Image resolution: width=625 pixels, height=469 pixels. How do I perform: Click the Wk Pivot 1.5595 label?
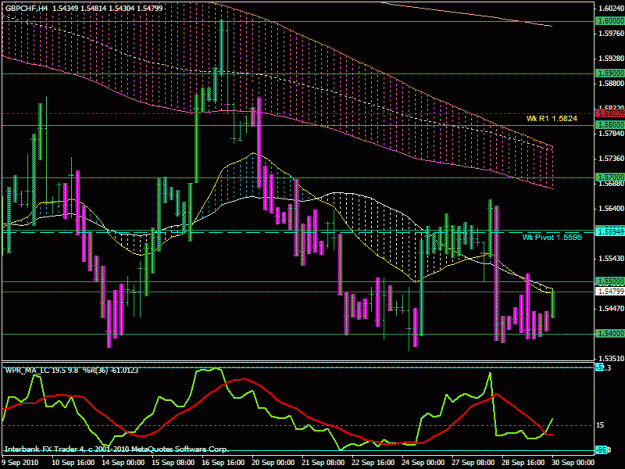tap(552, 237)
